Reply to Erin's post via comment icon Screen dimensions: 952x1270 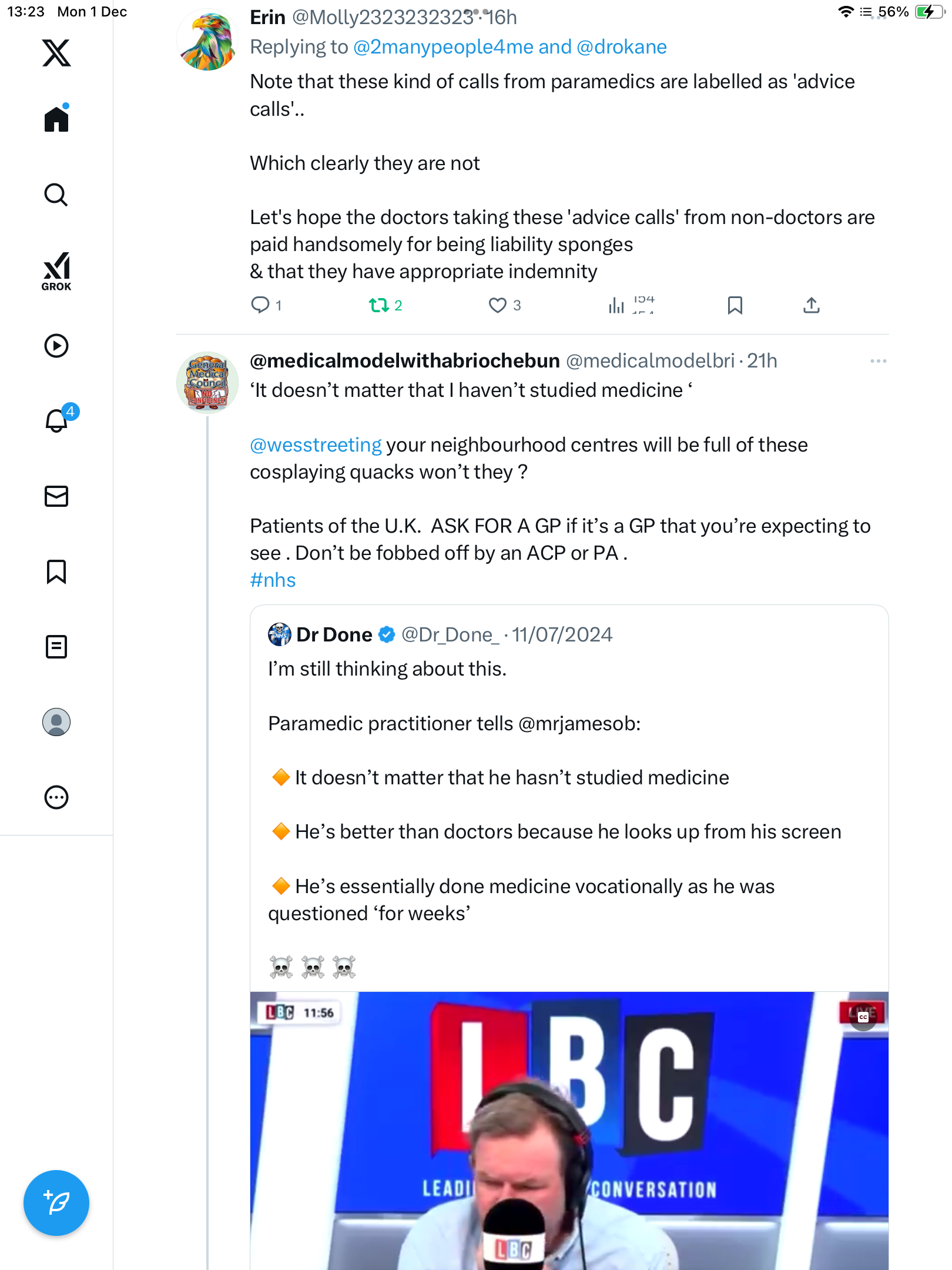260,305
